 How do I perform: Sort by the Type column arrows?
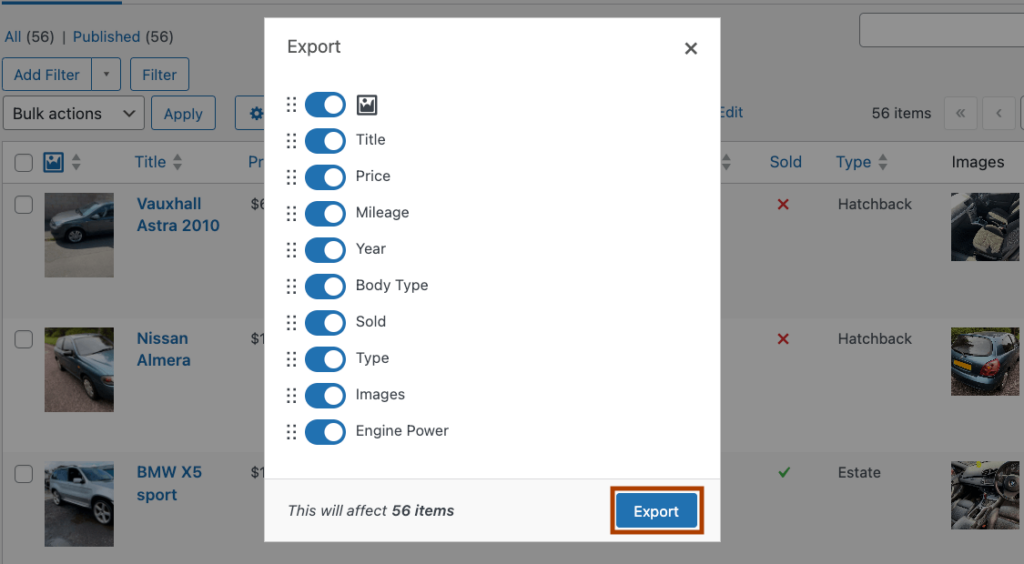pyautogui.click(x=883, y=162)
